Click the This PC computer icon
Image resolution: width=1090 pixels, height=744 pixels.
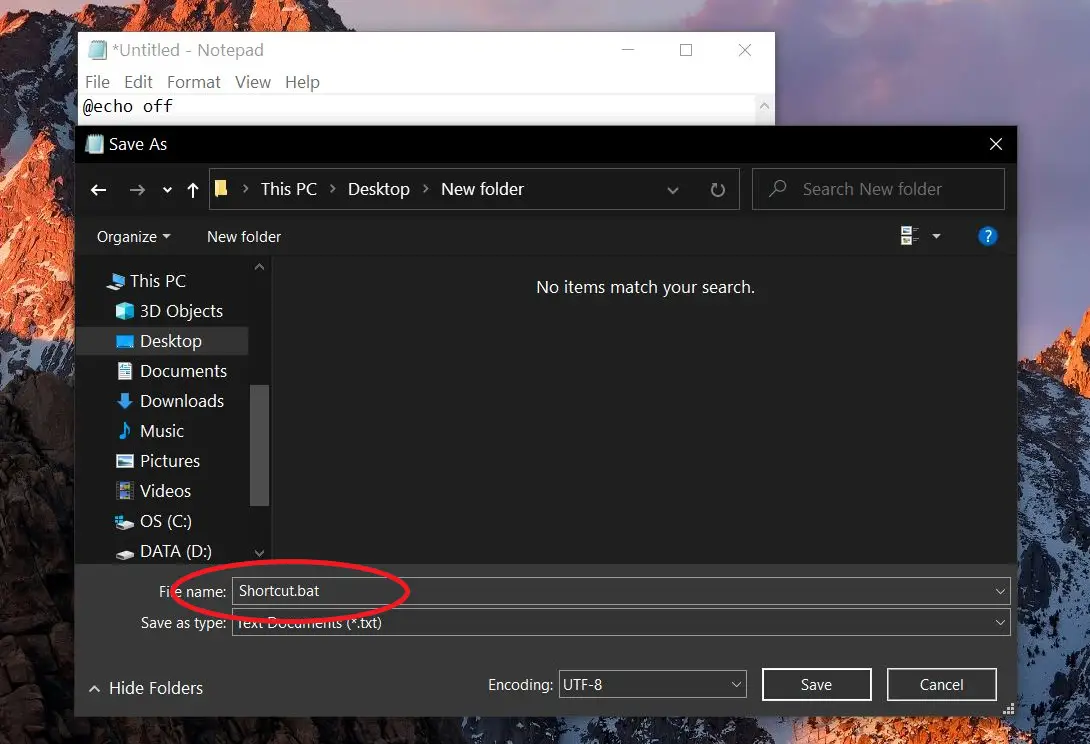click(115, 282)
